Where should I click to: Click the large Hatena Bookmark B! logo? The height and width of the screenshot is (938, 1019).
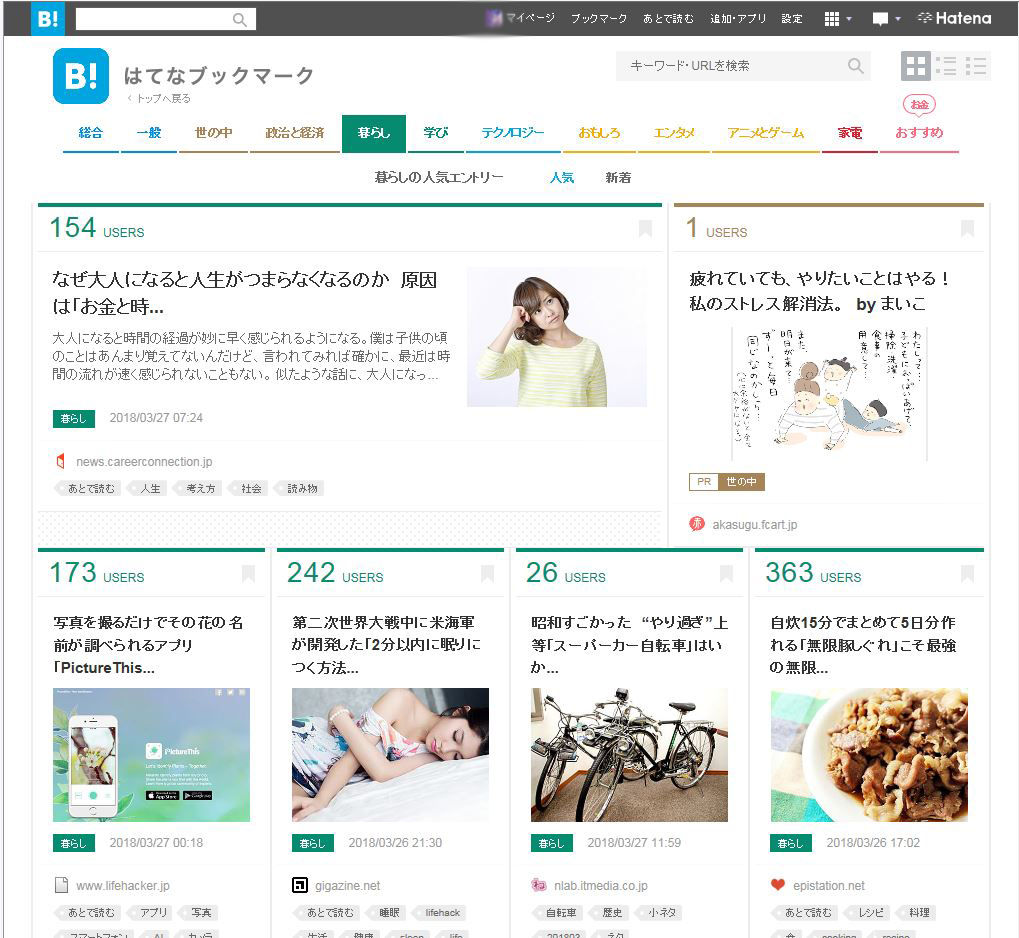[81, 76]
